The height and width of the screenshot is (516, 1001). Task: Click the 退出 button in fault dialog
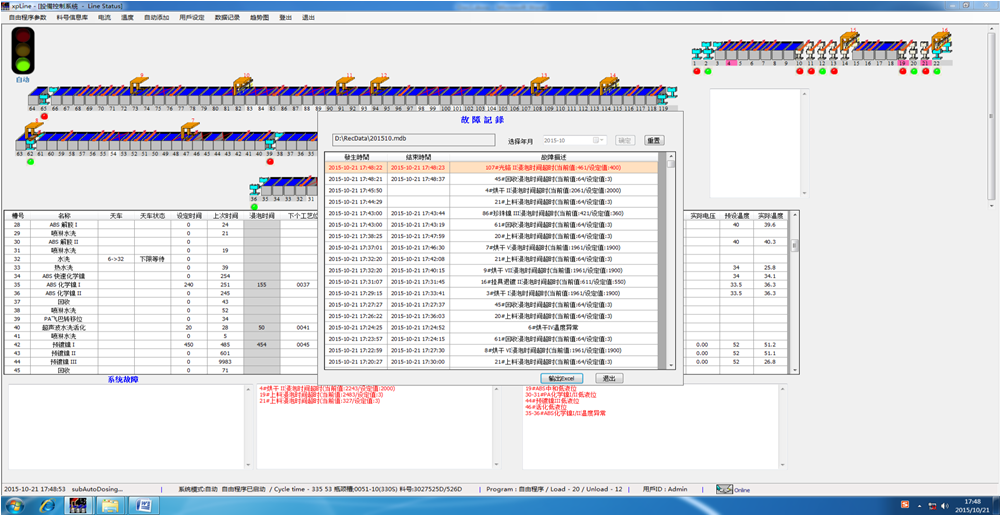[606, 378]
